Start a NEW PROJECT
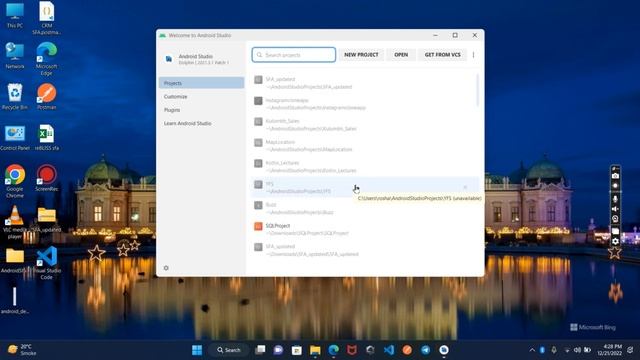 pos(361,55)
